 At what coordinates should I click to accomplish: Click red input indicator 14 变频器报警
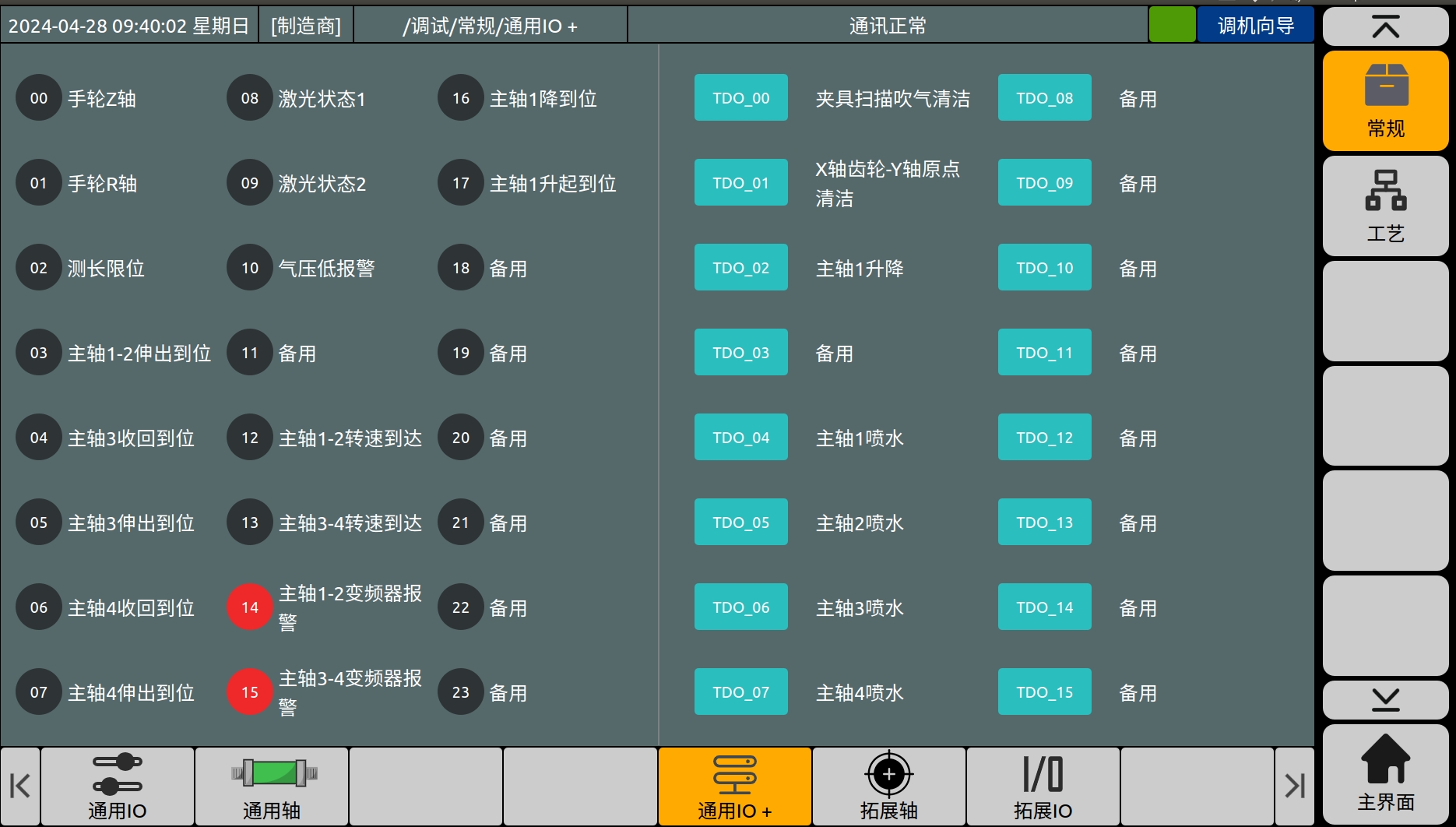pos(249,607)
